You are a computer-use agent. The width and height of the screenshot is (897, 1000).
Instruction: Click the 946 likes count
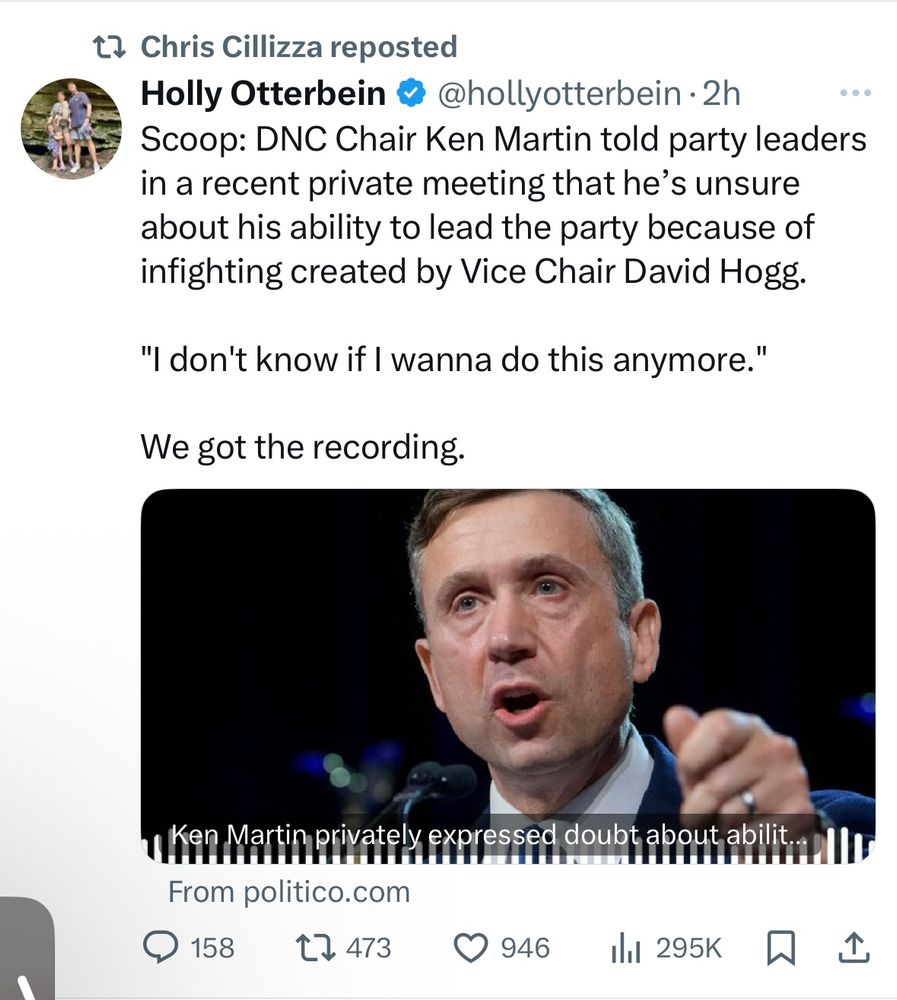pos(525,948)
